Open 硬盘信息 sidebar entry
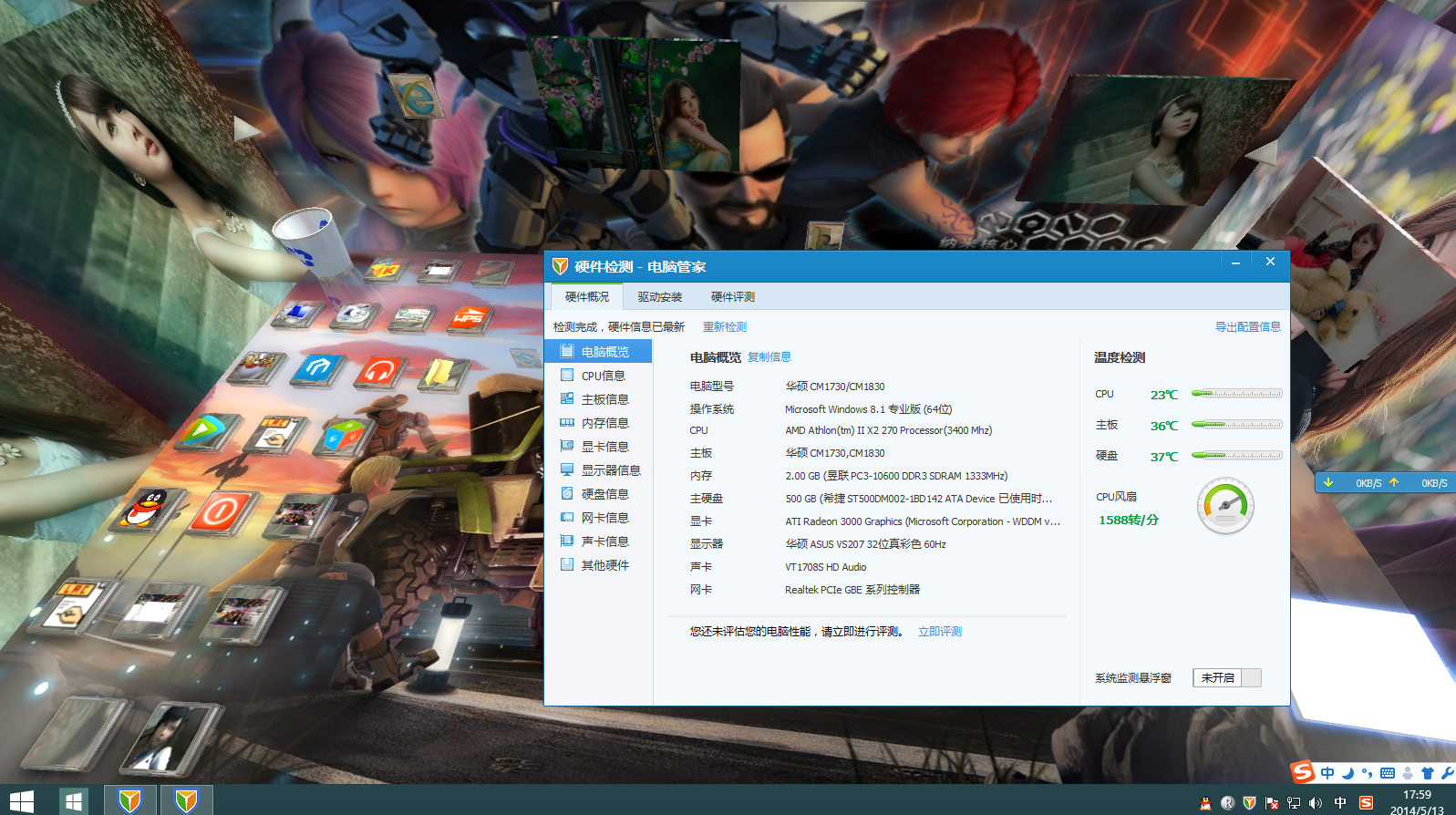The width and height of the screenshot is (1456, 815). click(x=598, y=494)
